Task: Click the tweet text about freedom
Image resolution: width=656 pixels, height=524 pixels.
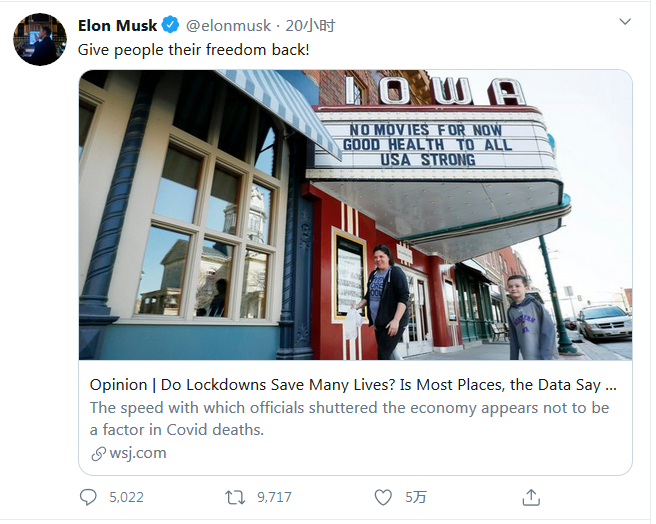Action: [x=194, y=48]
